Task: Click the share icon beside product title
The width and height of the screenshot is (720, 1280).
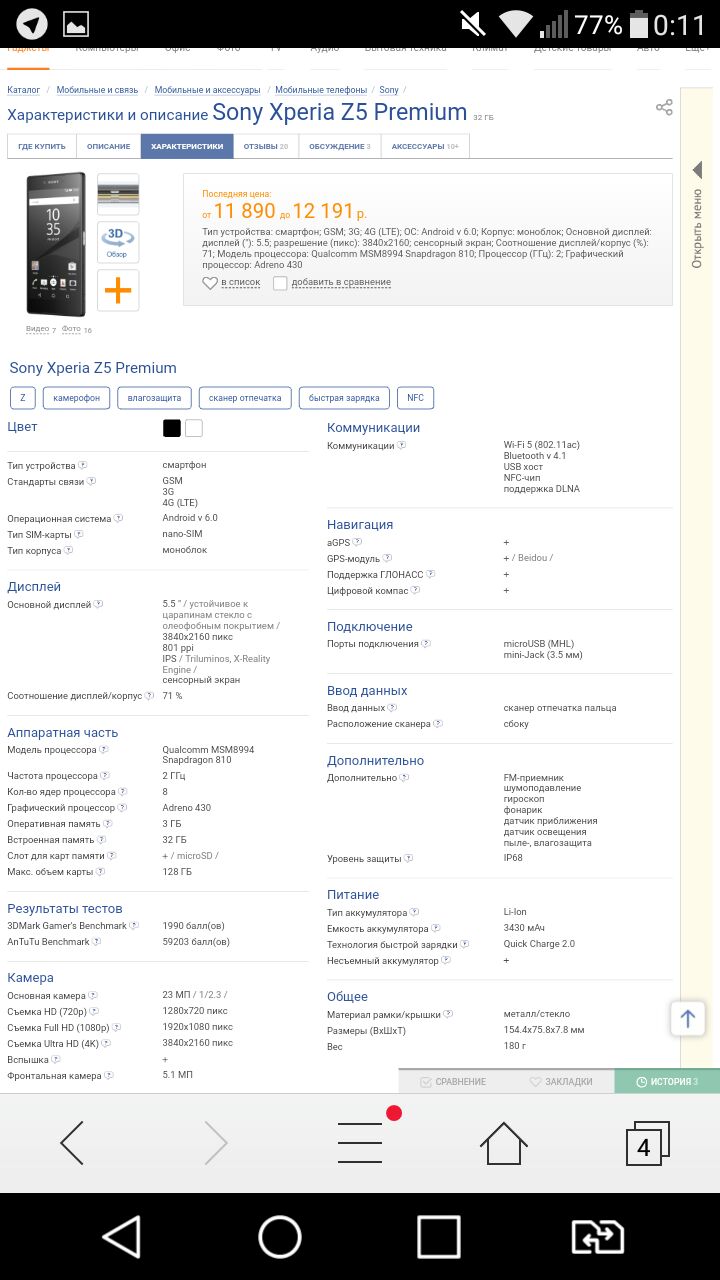Action: [664, 107]
